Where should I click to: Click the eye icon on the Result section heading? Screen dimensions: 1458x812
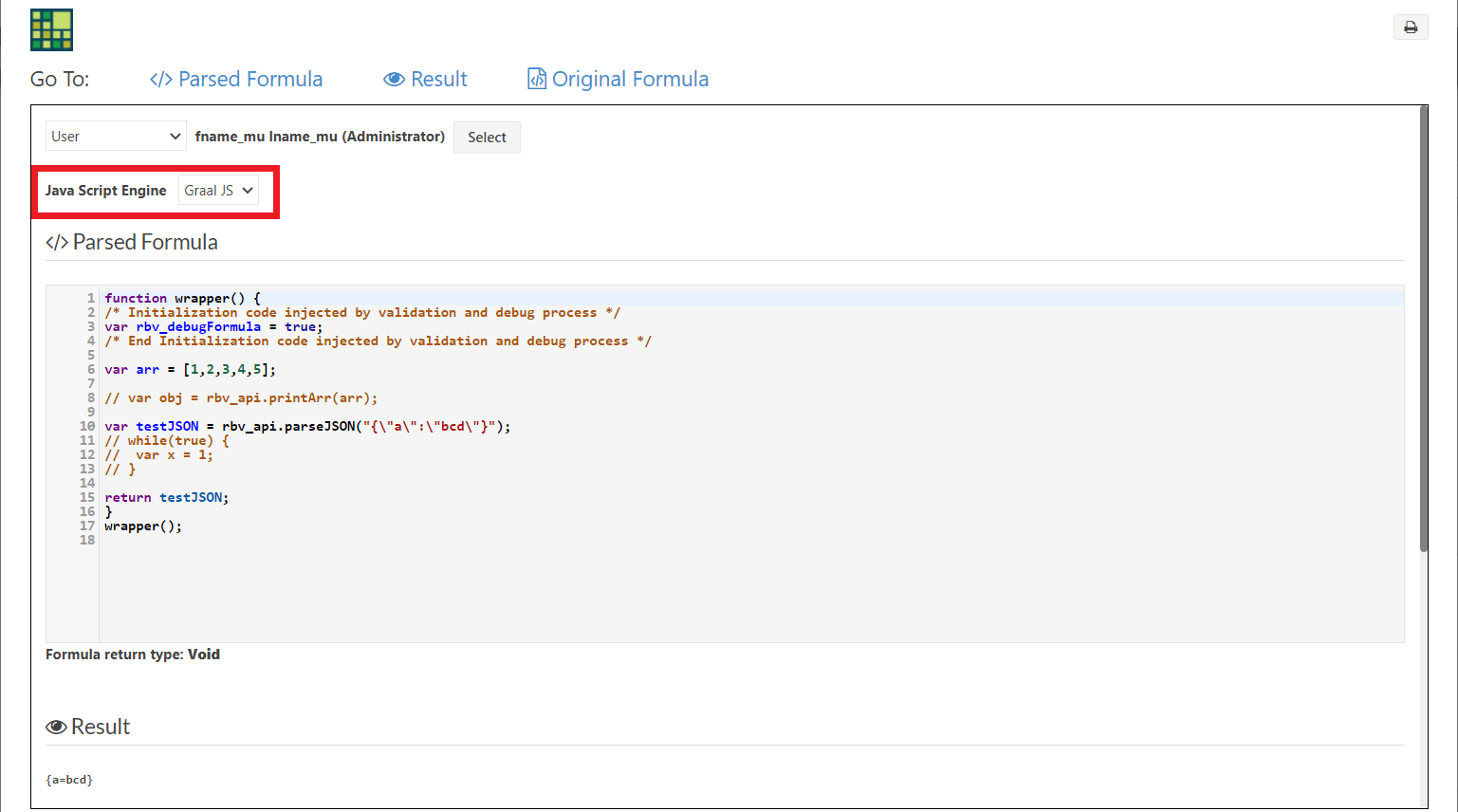[x=56, y=726]
